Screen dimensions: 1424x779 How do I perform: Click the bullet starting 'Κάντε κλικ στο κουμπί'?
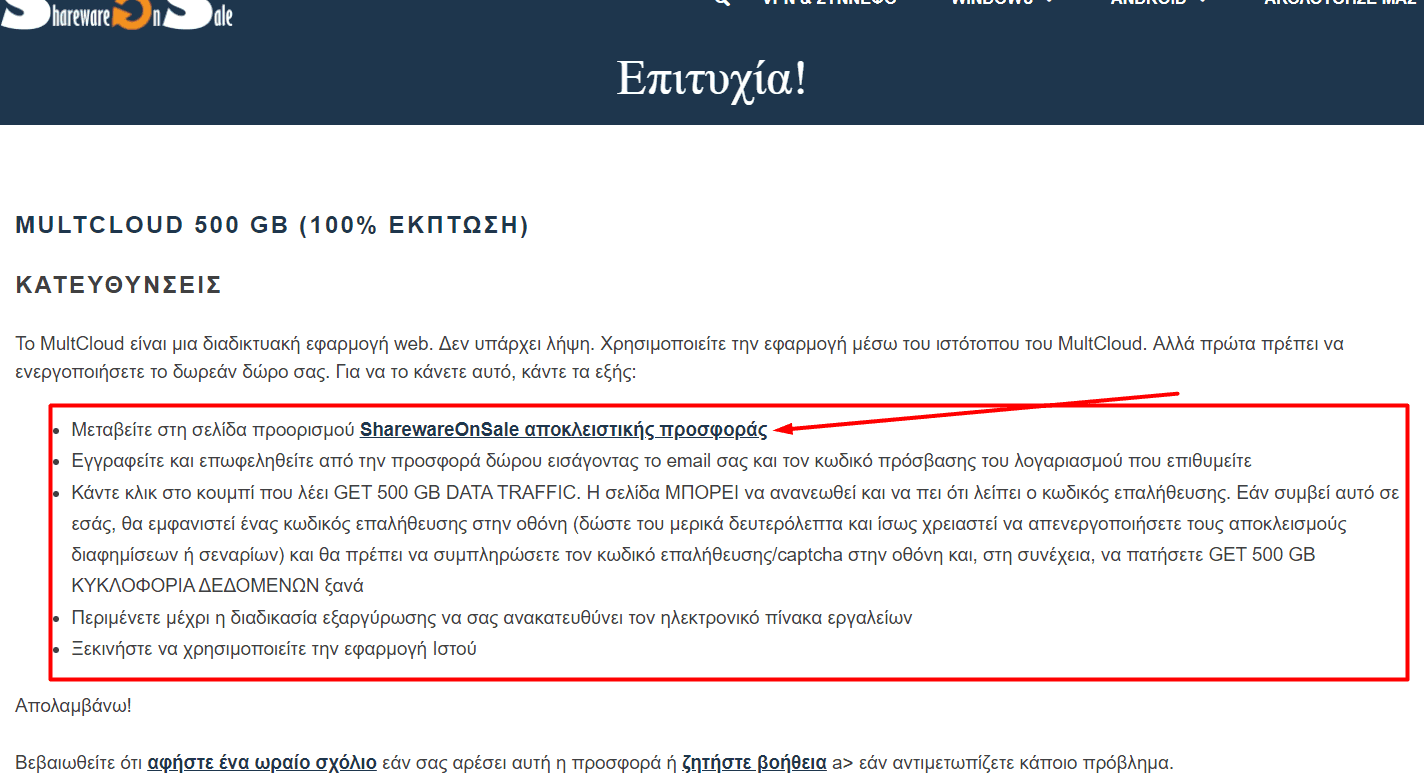point(735,539)
